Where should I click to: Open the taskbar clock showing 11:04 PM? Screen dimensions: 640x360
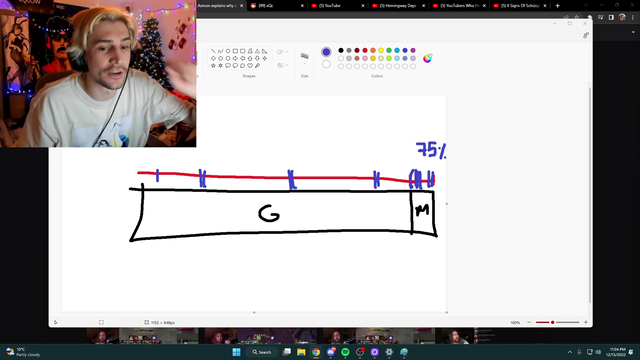(x=617, y=352)
